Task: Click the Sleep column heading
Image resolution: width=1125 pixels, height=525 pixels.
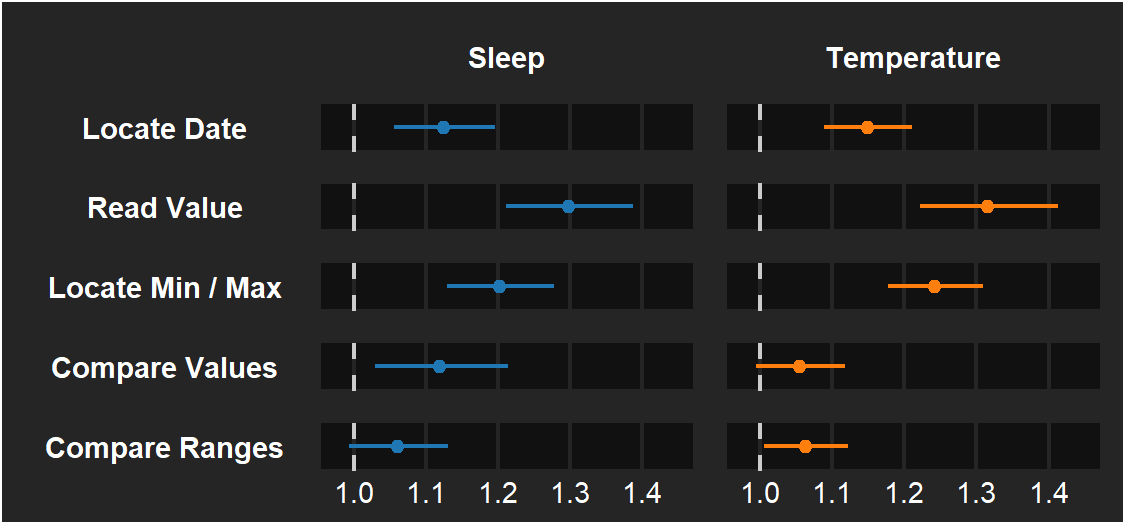Action: pos(506,58)
